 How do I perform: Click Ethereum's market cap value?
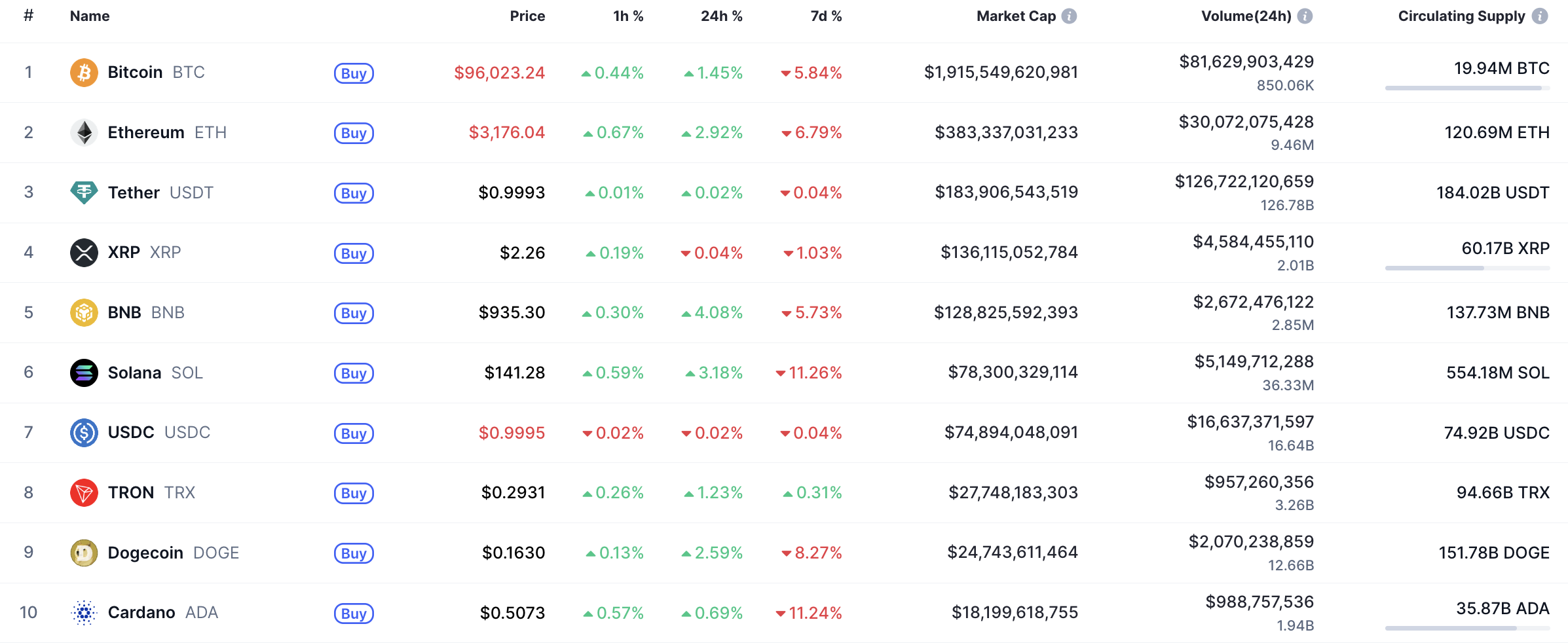click(1006, 132)
